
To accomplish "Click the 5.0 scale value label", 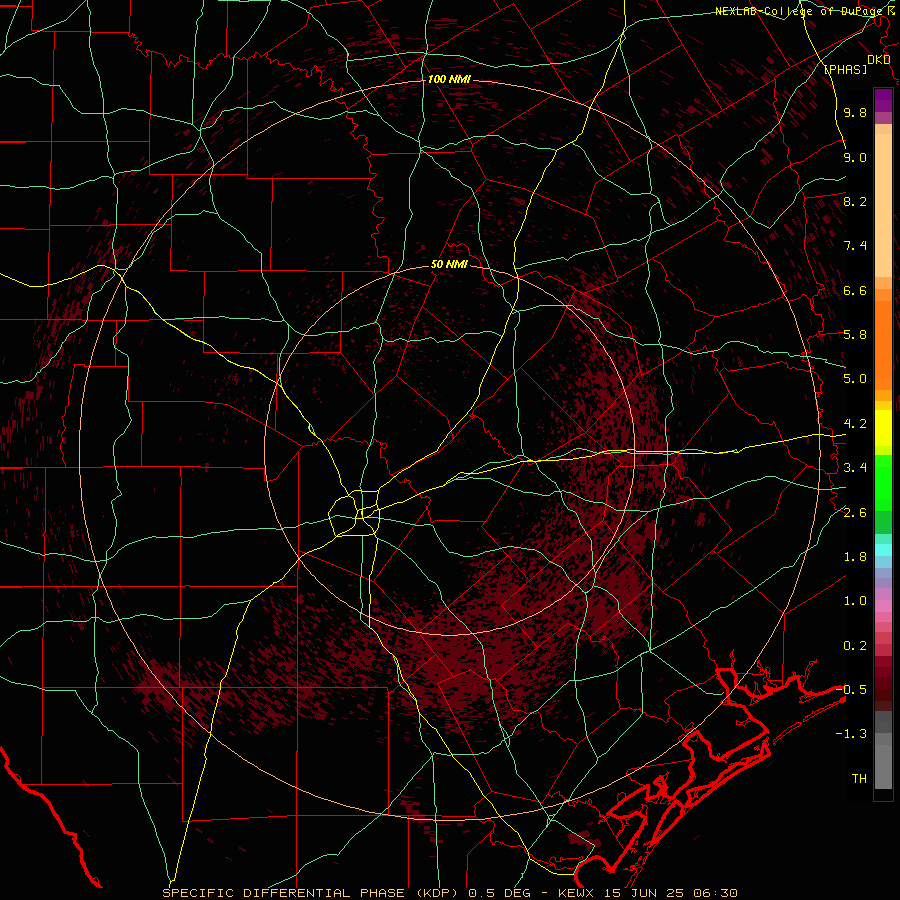I will tap(855, 379).
